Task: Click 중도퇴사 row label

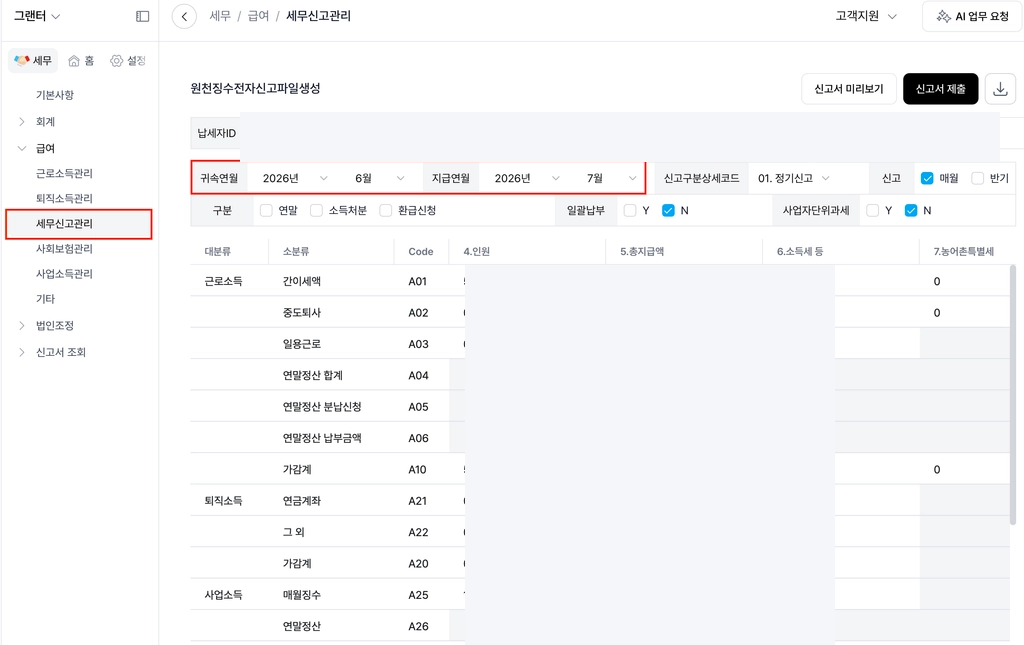Action: click(x=302, y=313)
